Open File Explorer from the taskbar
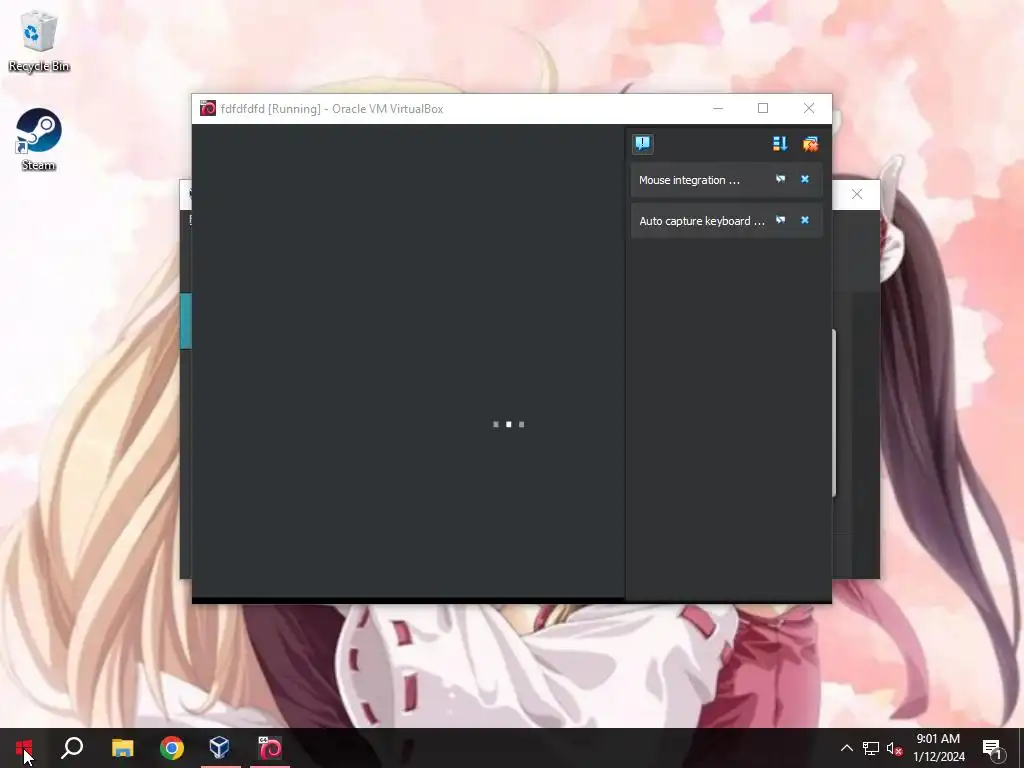The image size is (1024, 768). click(122, 748)
